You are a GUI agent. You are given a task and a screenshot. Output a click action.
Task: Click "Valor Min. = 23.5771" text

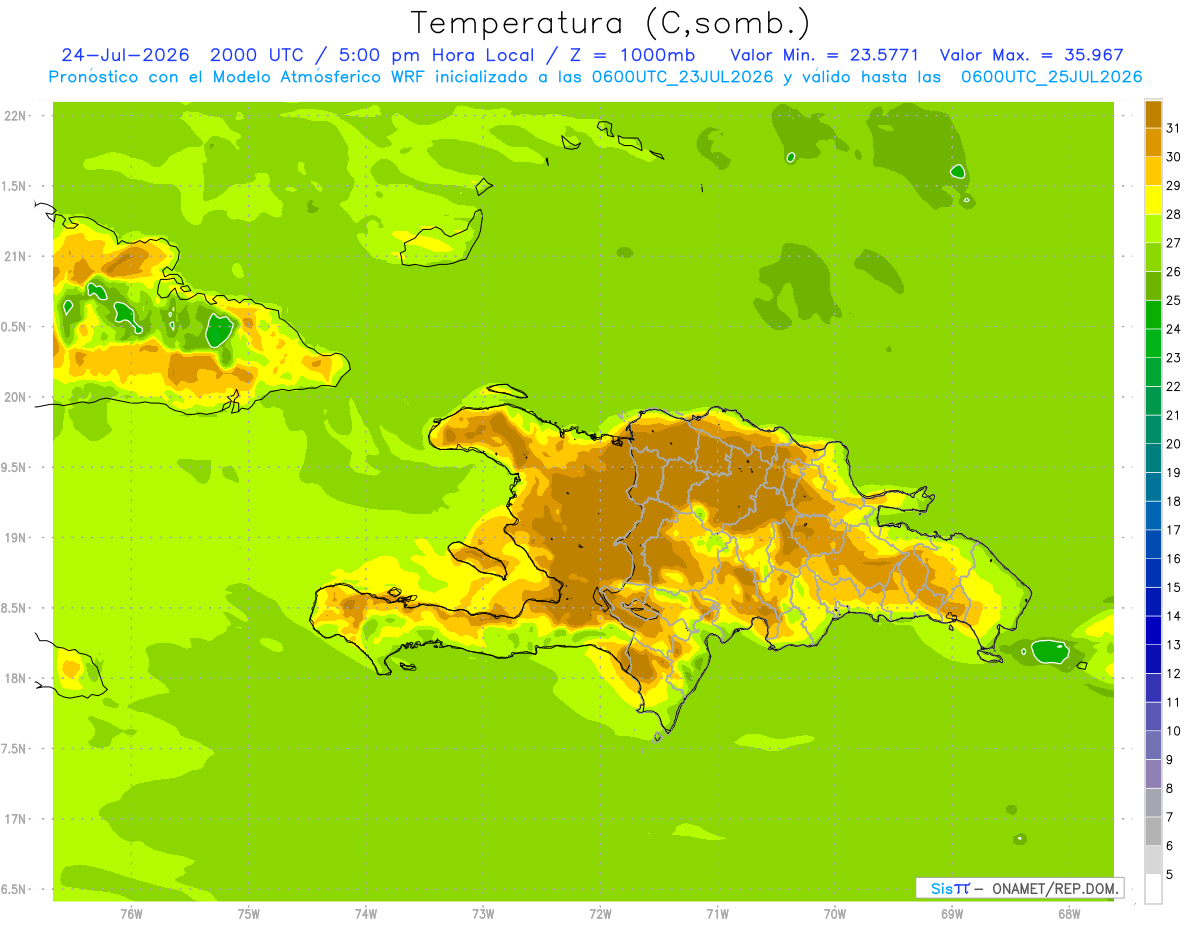click(x=825, y=55)
